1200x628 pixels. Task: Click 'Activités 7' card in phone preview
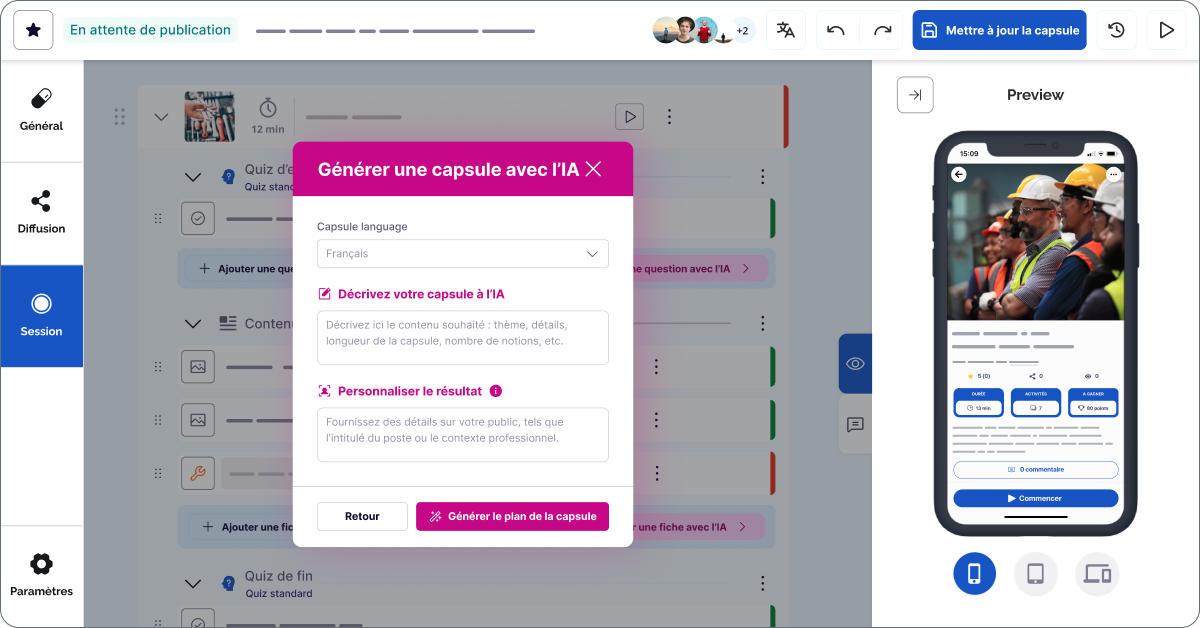click(x=1036, y=402)
